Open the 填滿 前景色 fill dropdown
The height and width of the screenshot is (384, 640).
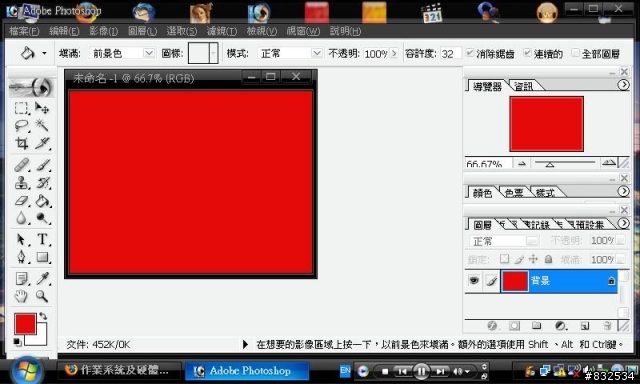(149, 53)
